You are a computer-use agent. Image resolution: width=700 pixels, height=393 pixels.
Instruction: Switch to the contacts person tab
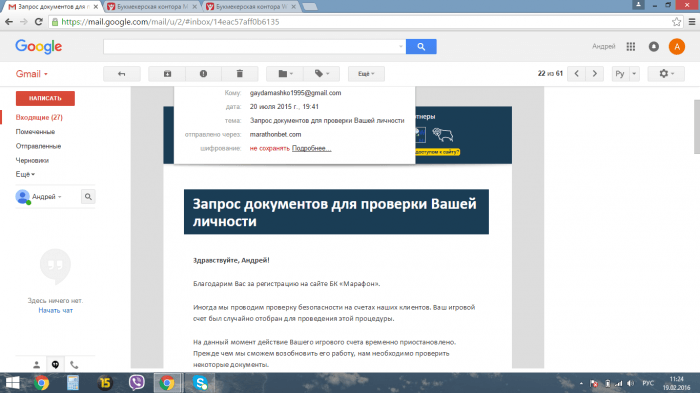click(37, 365)
